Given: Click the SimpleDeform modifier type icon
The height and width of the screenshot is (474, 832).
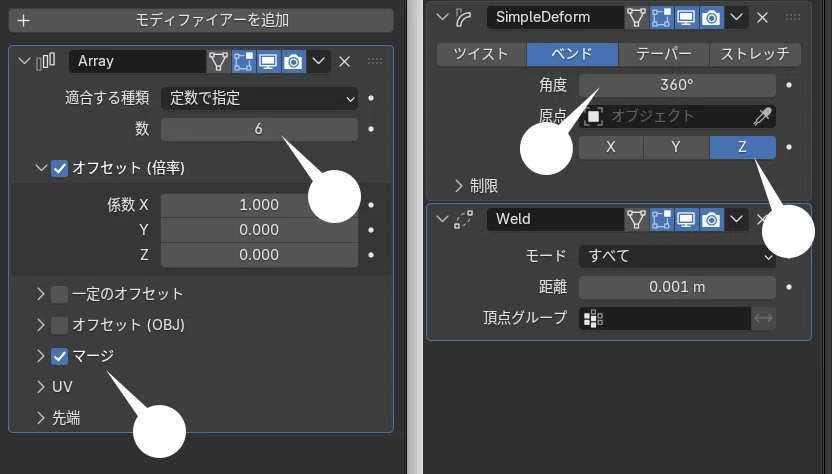Looking at the screenshot, I should click(463, 18).
